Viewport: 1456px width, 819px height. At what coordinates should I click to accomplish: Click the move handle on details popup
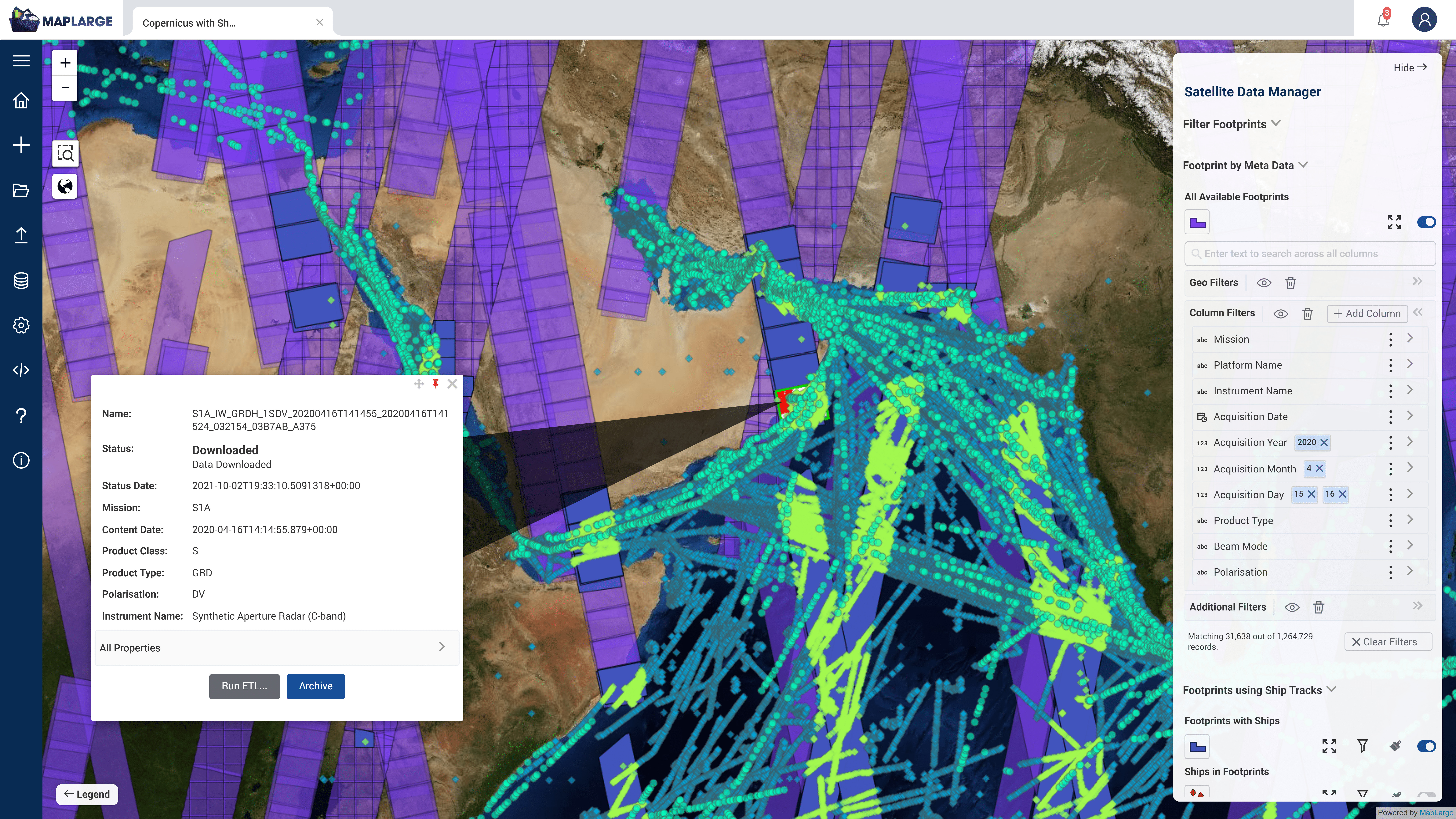[419, 384]
